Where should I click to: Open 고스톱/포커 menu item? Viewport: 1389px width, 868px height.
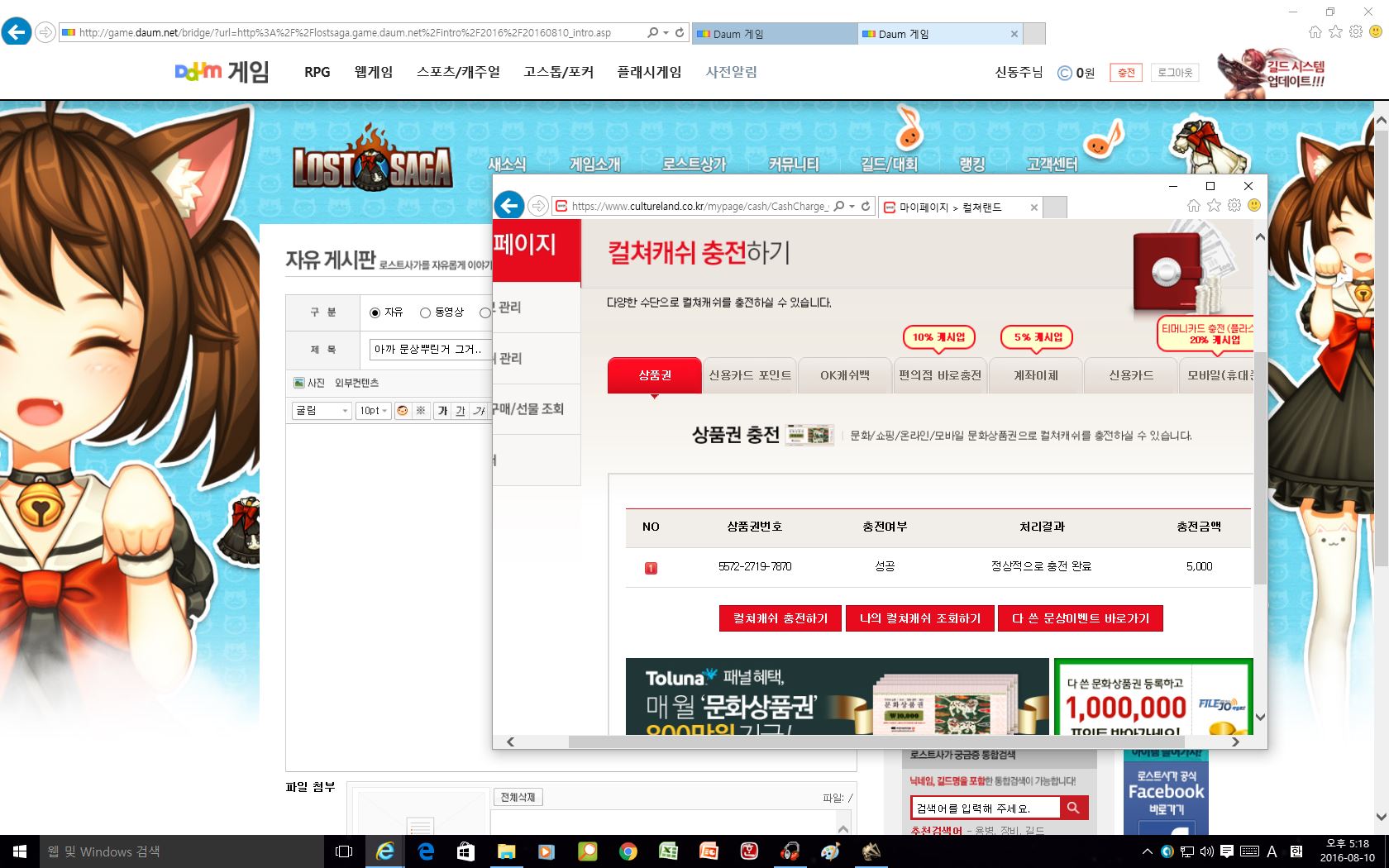pos(558,72)
